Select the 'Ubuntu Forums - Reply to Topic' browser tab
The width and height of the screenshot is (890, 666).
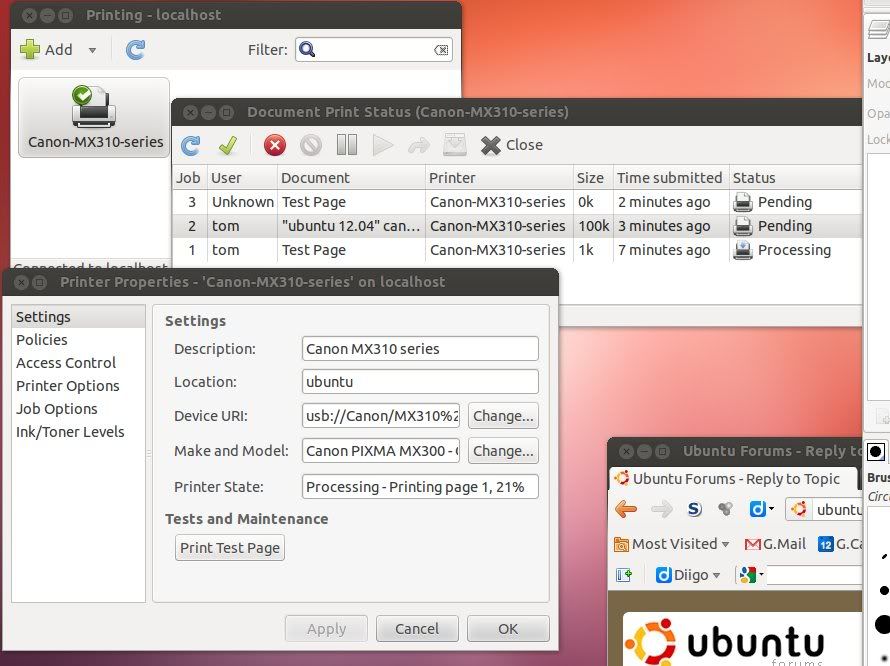pos(733,479)
